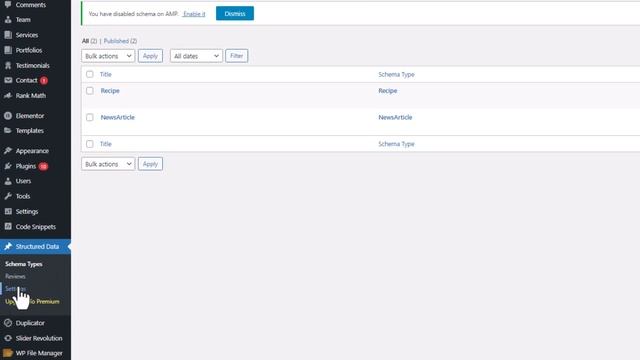Viewport: 640px width, 360px height.
Task: Sort by Title column header
Action: (x=106, y=74)
